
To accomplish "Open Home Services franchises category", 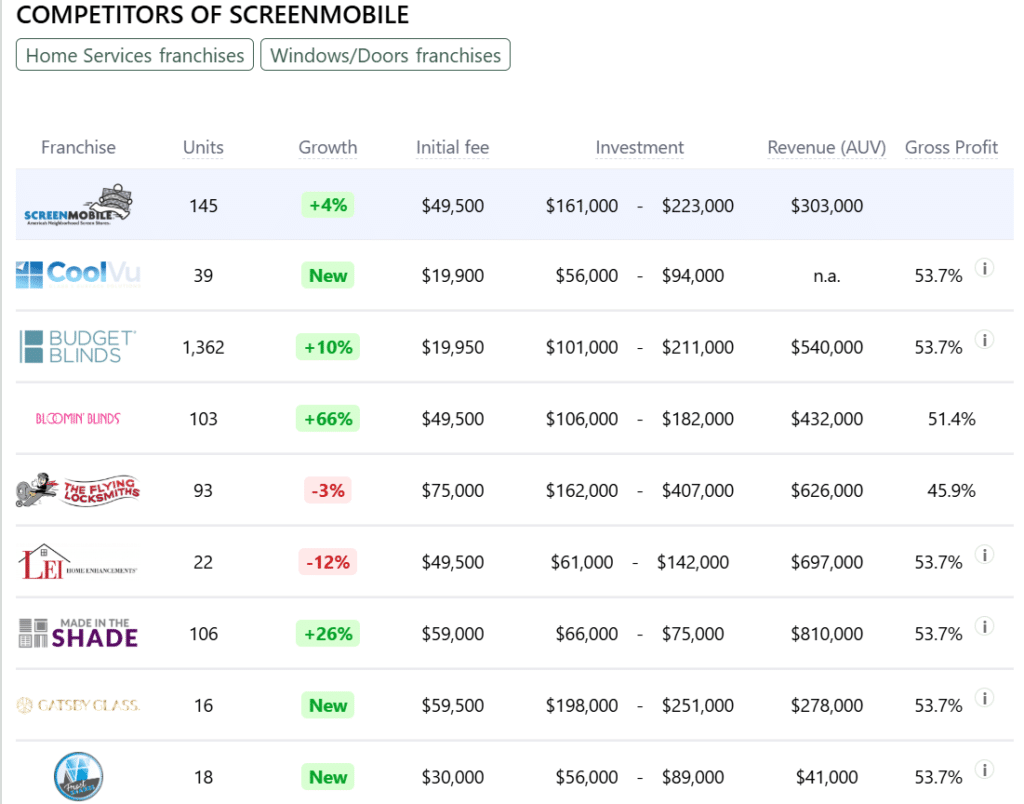I will point(135,55).
